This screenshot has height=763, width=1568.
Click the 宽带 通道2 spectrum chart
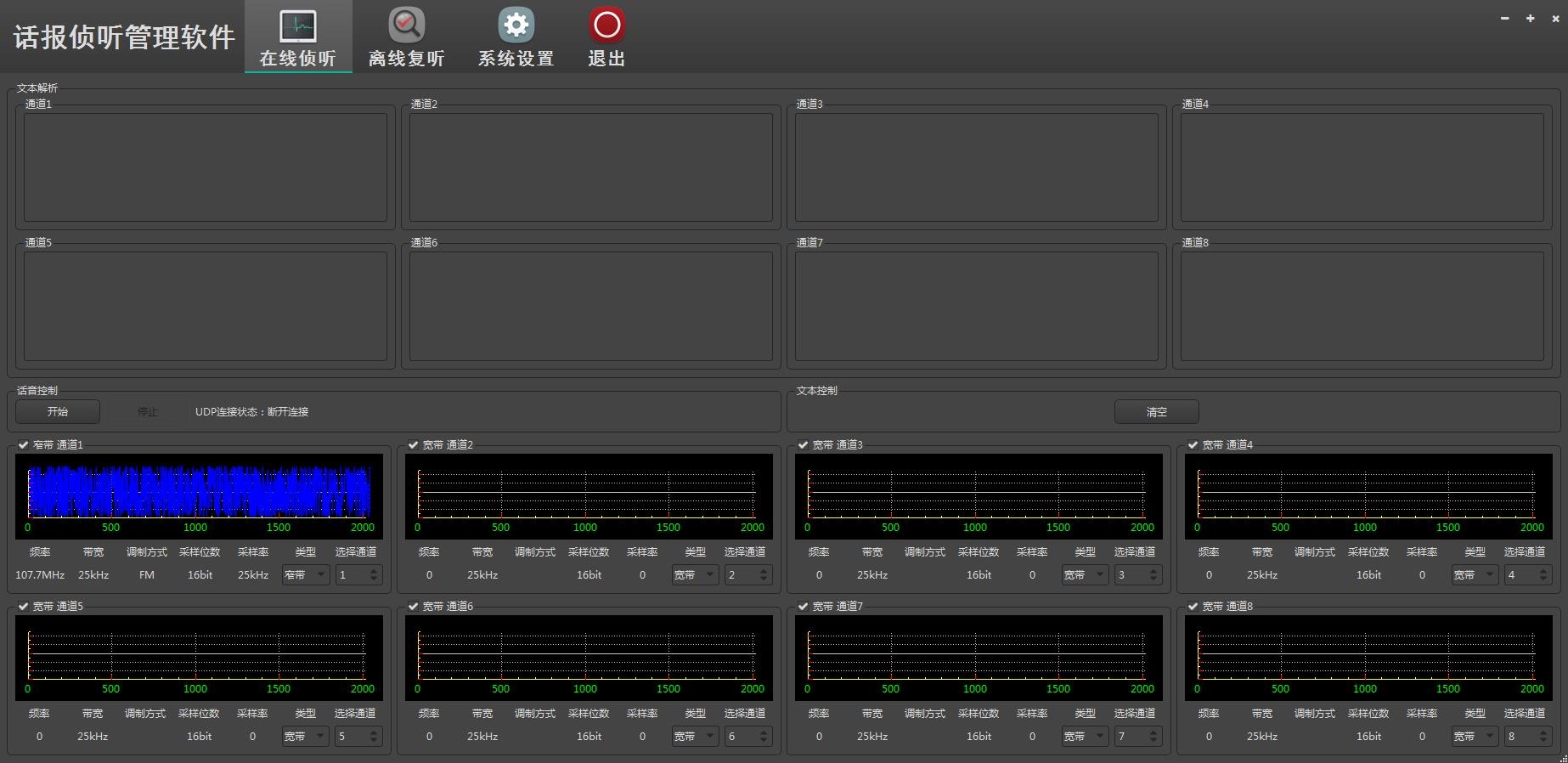(x=589, y=496)
